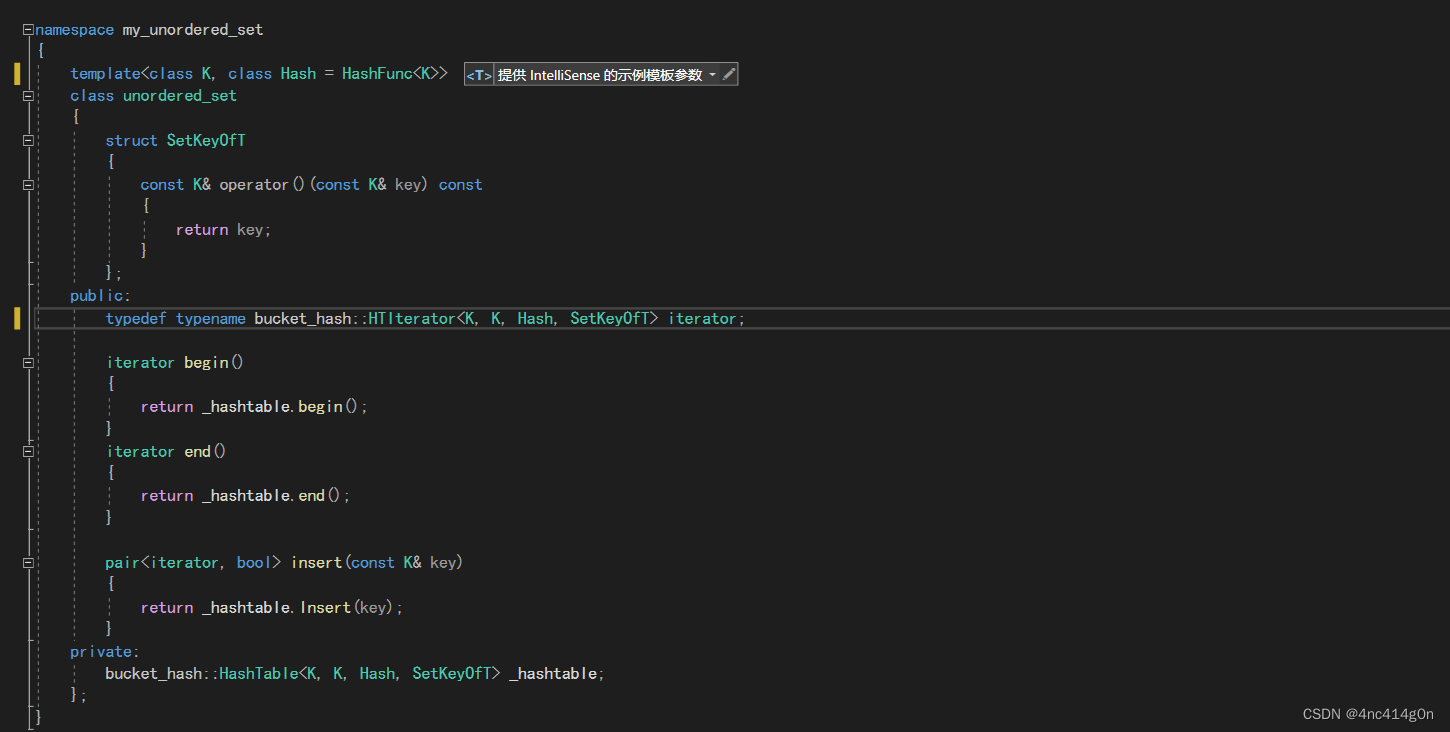Click the 'public:' access specifier
This screenshot has width=1450, height=732.
tap(100, 296)
